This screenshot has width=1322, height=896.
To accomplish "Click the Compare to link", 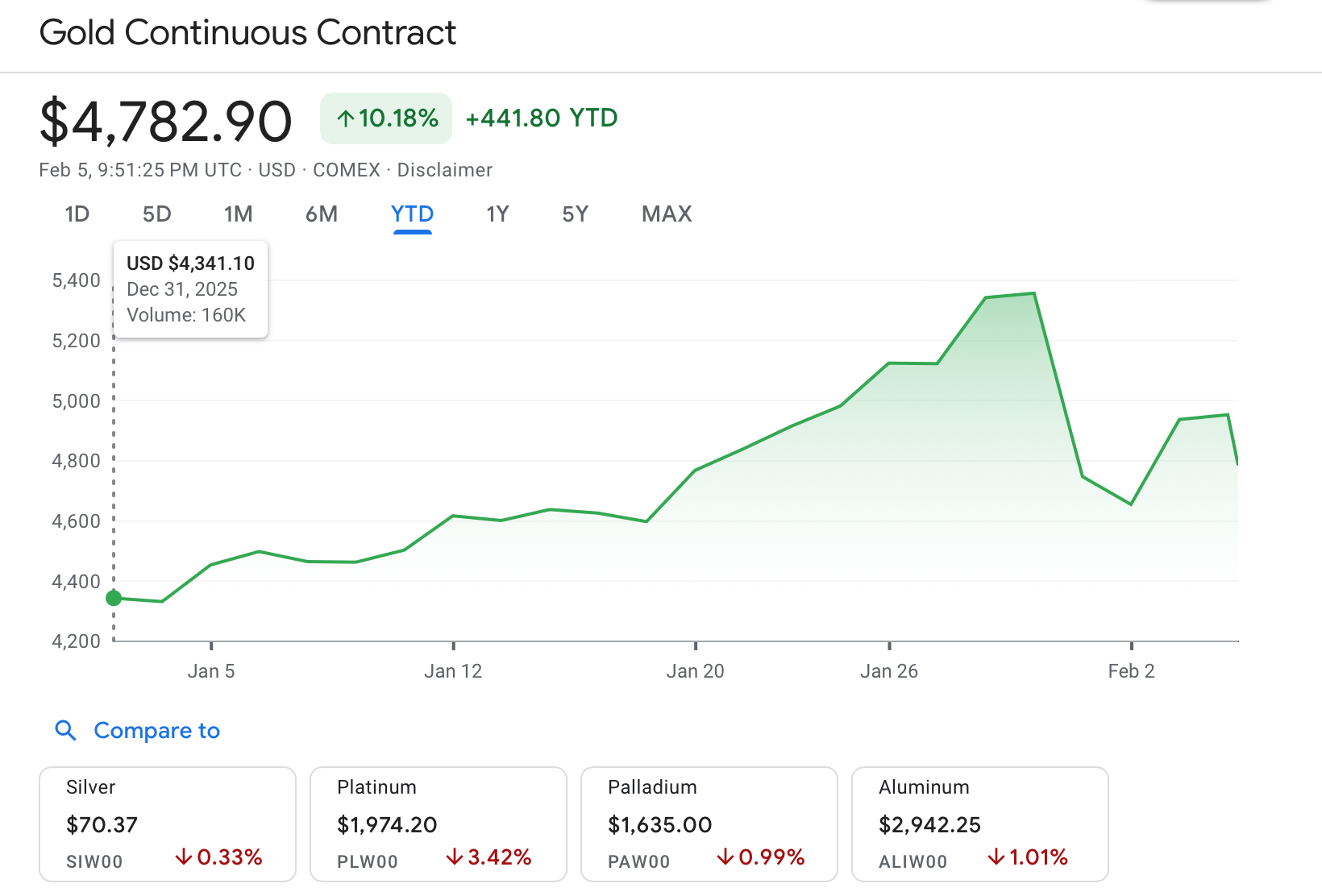I will 156,731.
